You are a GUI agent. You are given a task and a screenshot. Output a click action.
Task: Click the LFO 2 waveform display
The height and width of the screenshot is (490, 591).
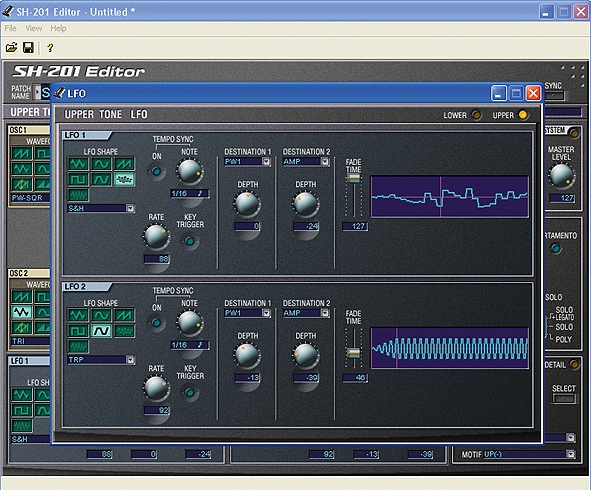point(449,348)
